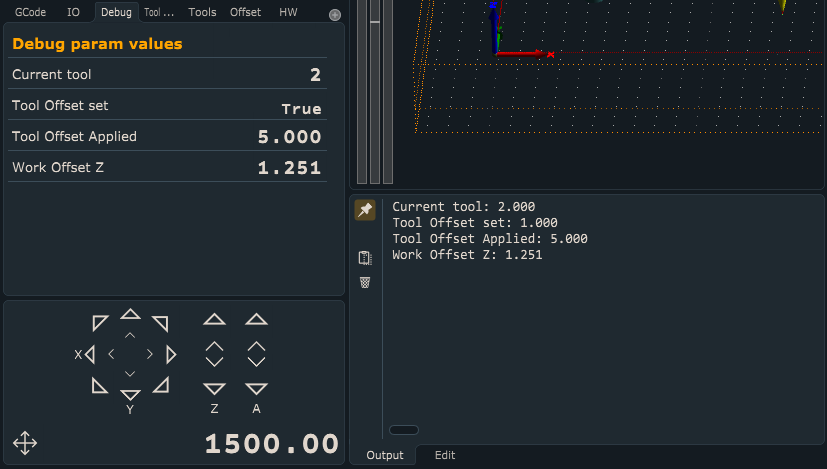The image size is (827, 469).
Task: Jog diagonally with top-left corner arrow
Action: 100,323
